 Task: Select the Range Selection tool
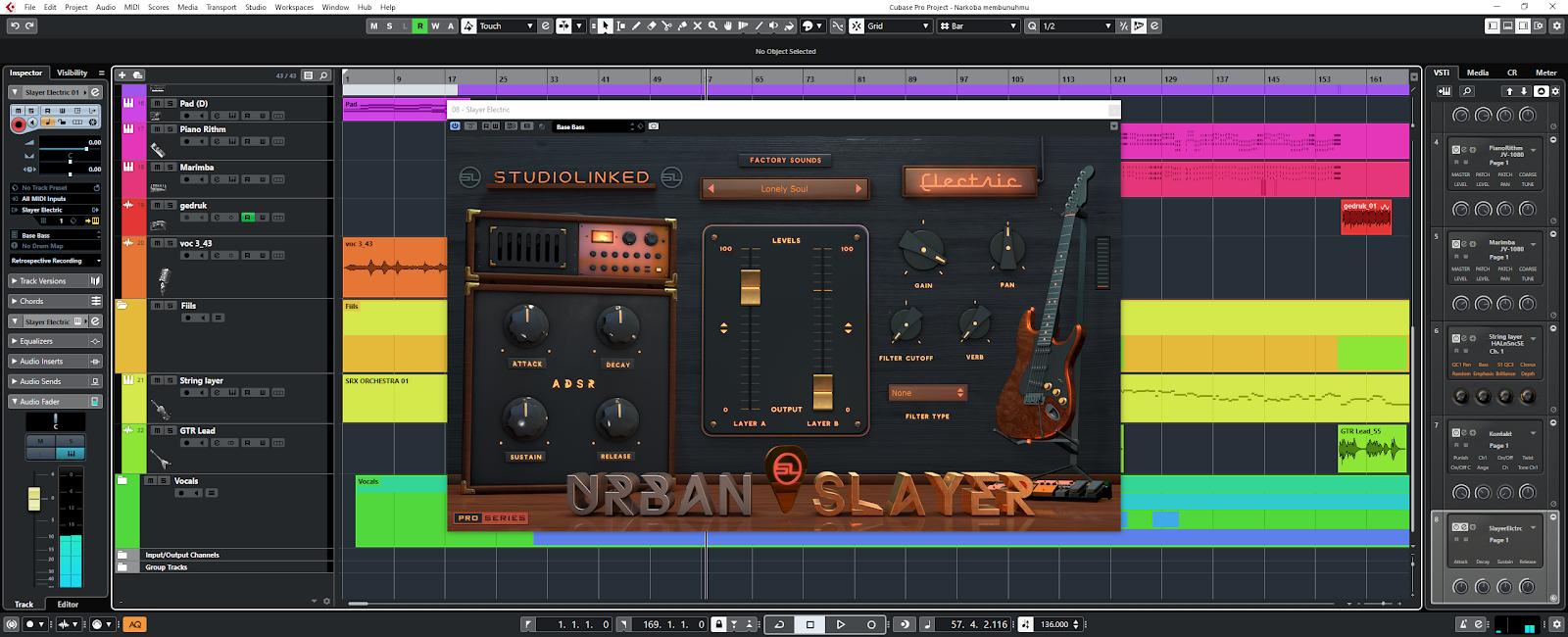click(621, 26)
